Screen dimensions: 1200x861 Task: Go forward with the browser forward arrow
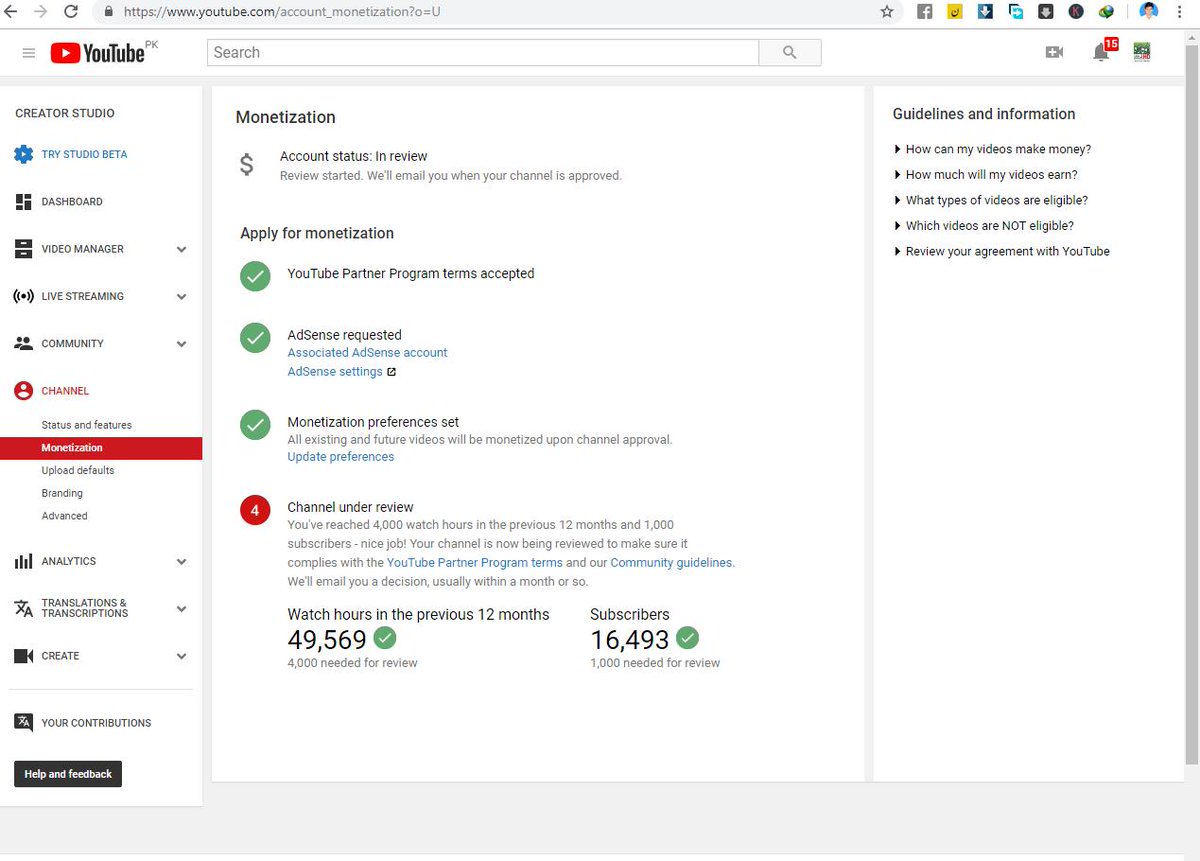coord(40,12)
